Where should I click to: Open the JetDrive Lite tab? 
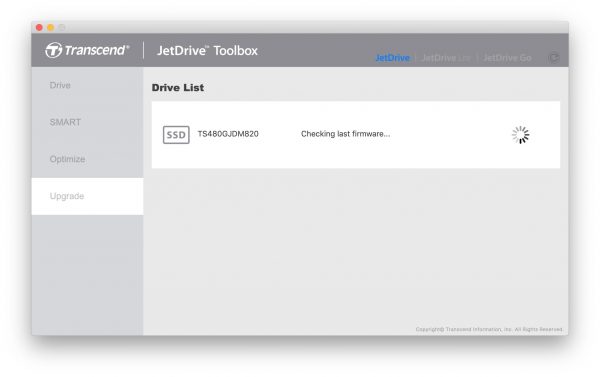coord(446,58)
